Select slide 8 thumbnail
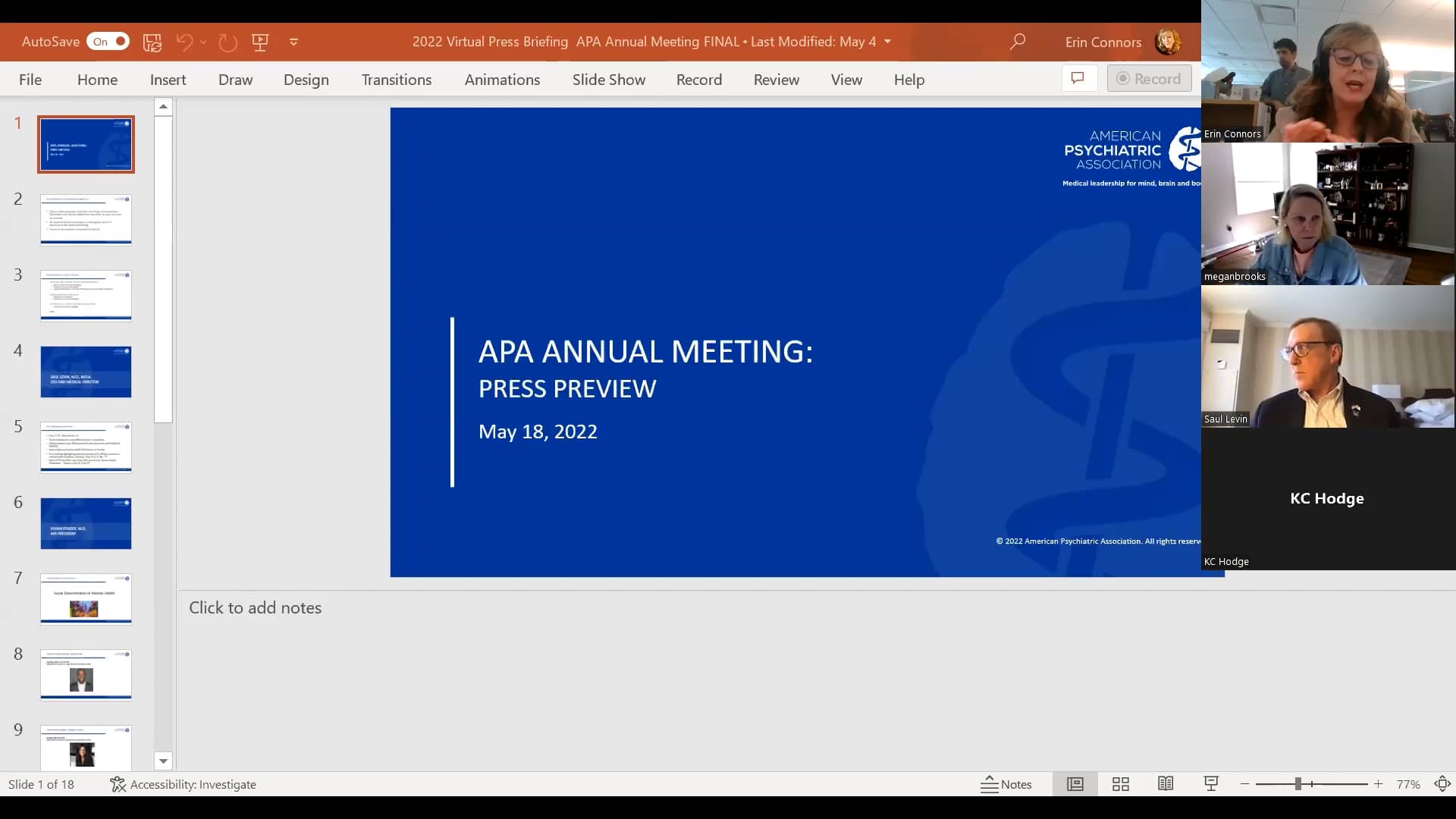 tap(86, 675)
